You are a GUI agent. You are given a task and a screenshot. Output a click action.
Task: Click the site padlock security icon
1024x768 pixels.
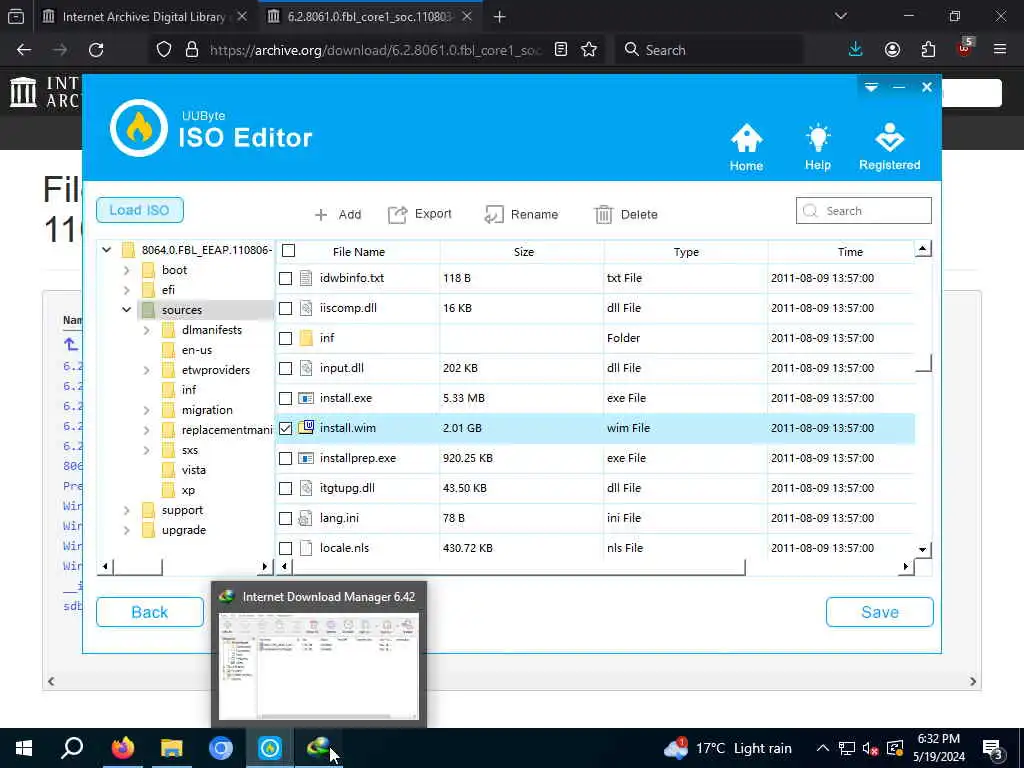click(192, 50)
